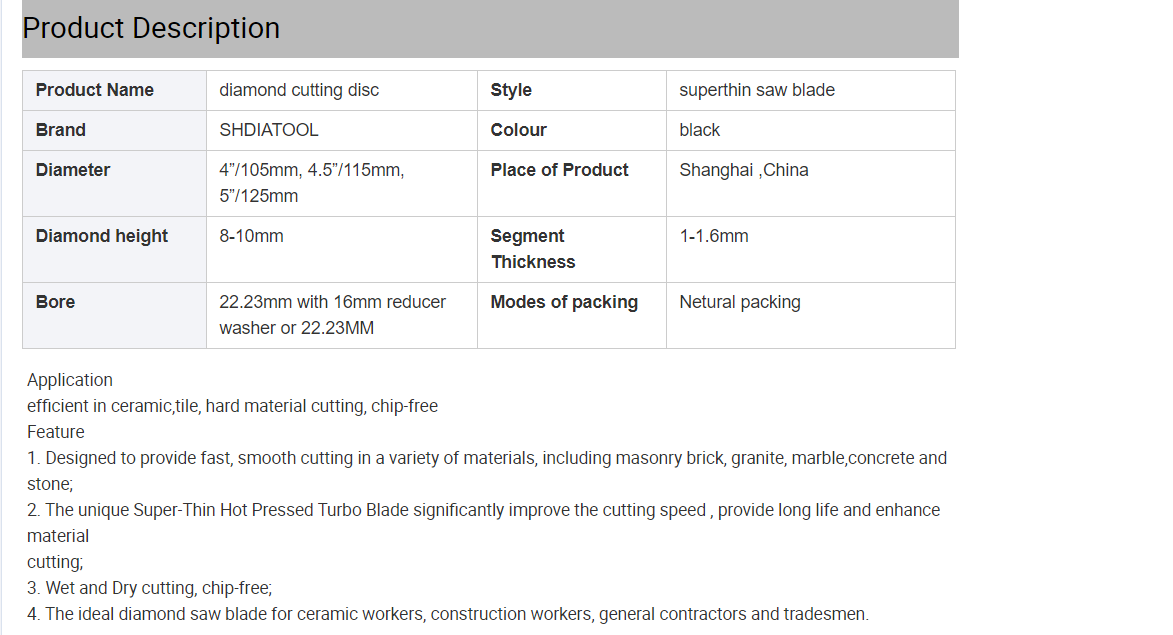
Task: Click feature 2 "The unique Super-Thin Hot Pressed Turbo Blade"
Action: [484, 536]
